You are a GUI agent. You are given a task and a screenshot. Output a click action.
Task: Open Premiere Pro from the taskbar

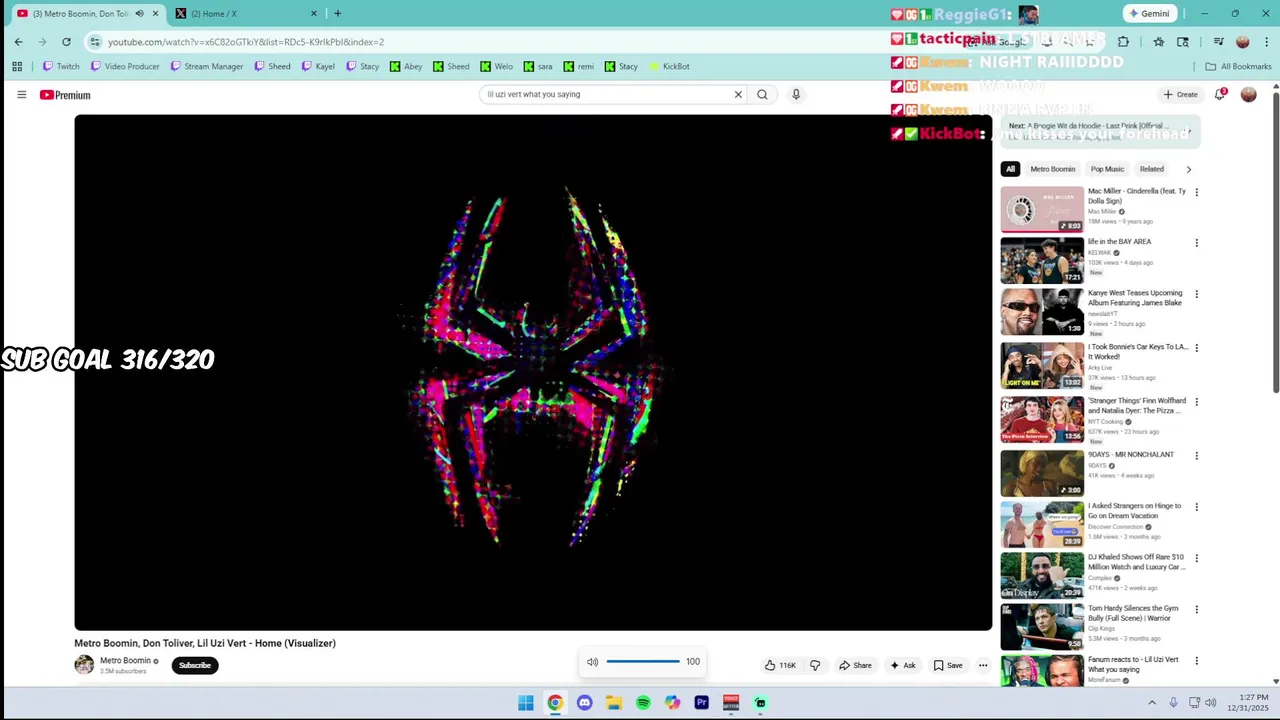701,703
